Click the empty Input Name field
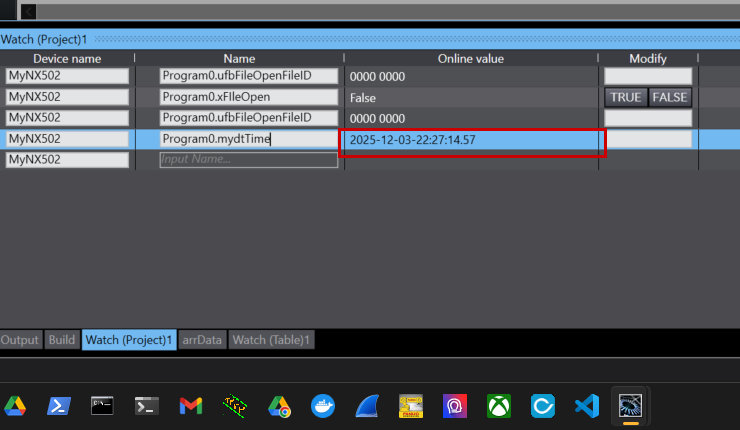Image resolution: width=740 pixels, height=430 pixels. 248,160
